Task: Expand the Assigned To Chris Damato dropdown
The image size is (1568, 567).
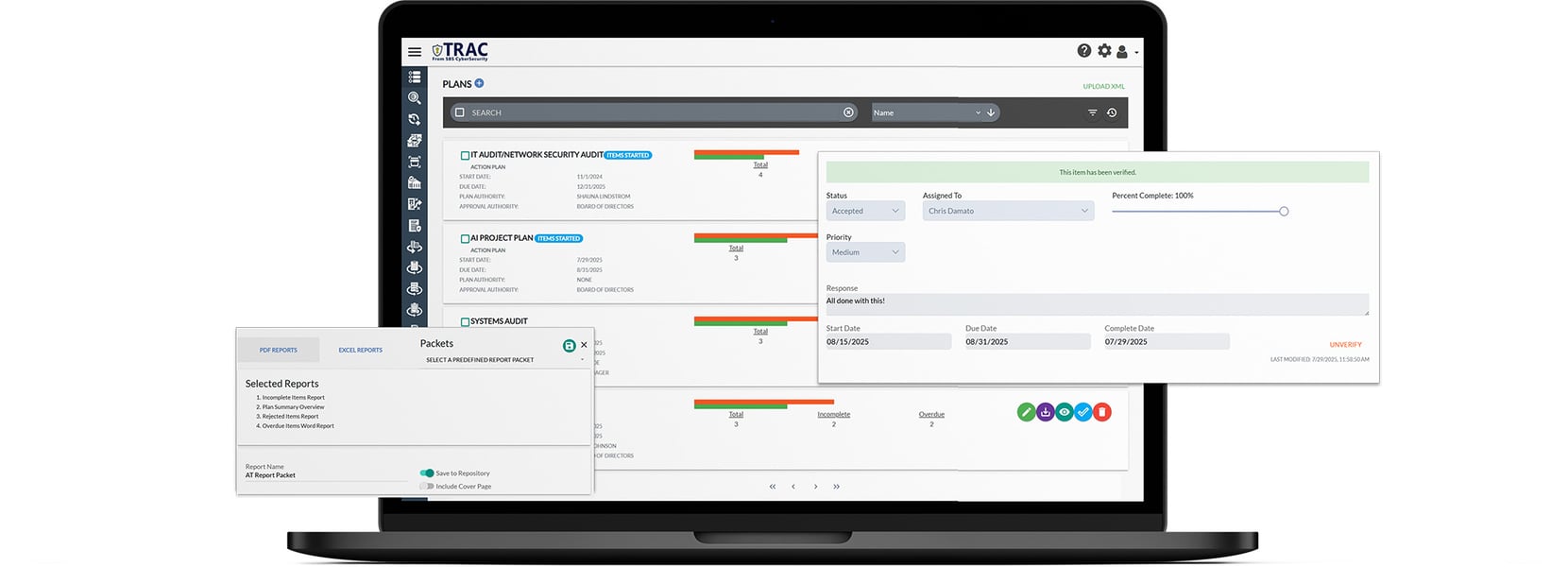Action: pos(1007,211)
